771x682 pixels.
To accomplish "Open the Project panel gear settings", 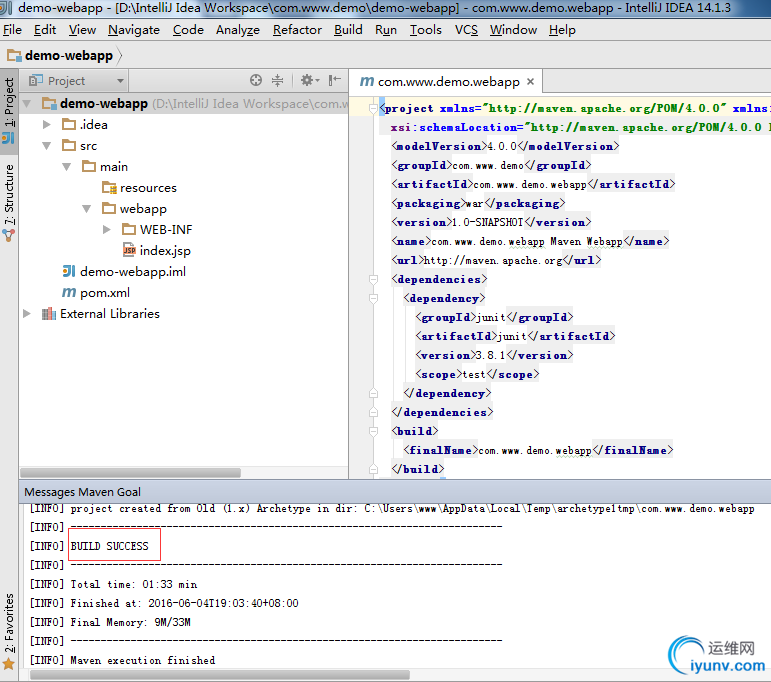I will point(310,80).
